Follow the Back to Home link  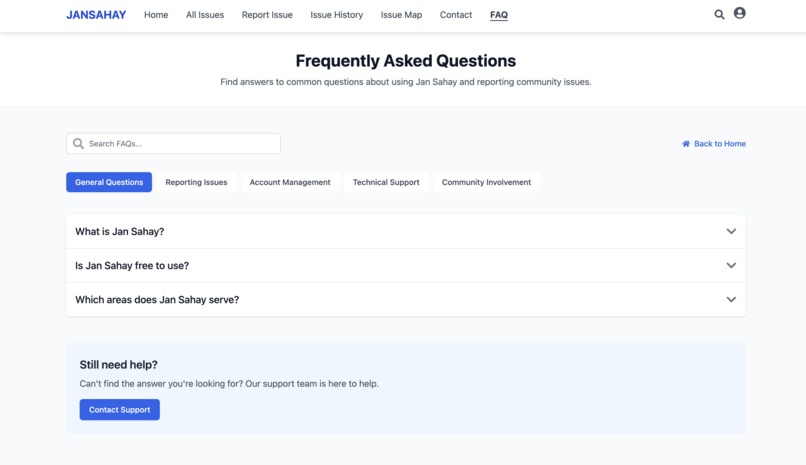(713, 144)
